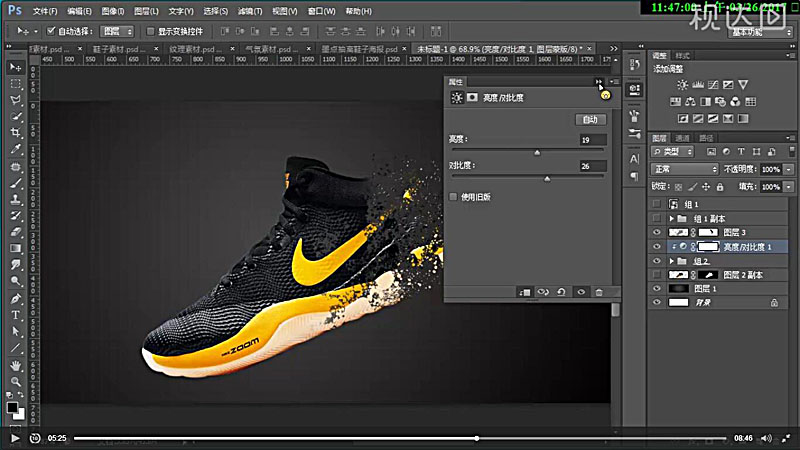The height and width of the screenshot is (450, 800).
Task: Enter fullscreen video mode
Action: (x=786, y=438)
